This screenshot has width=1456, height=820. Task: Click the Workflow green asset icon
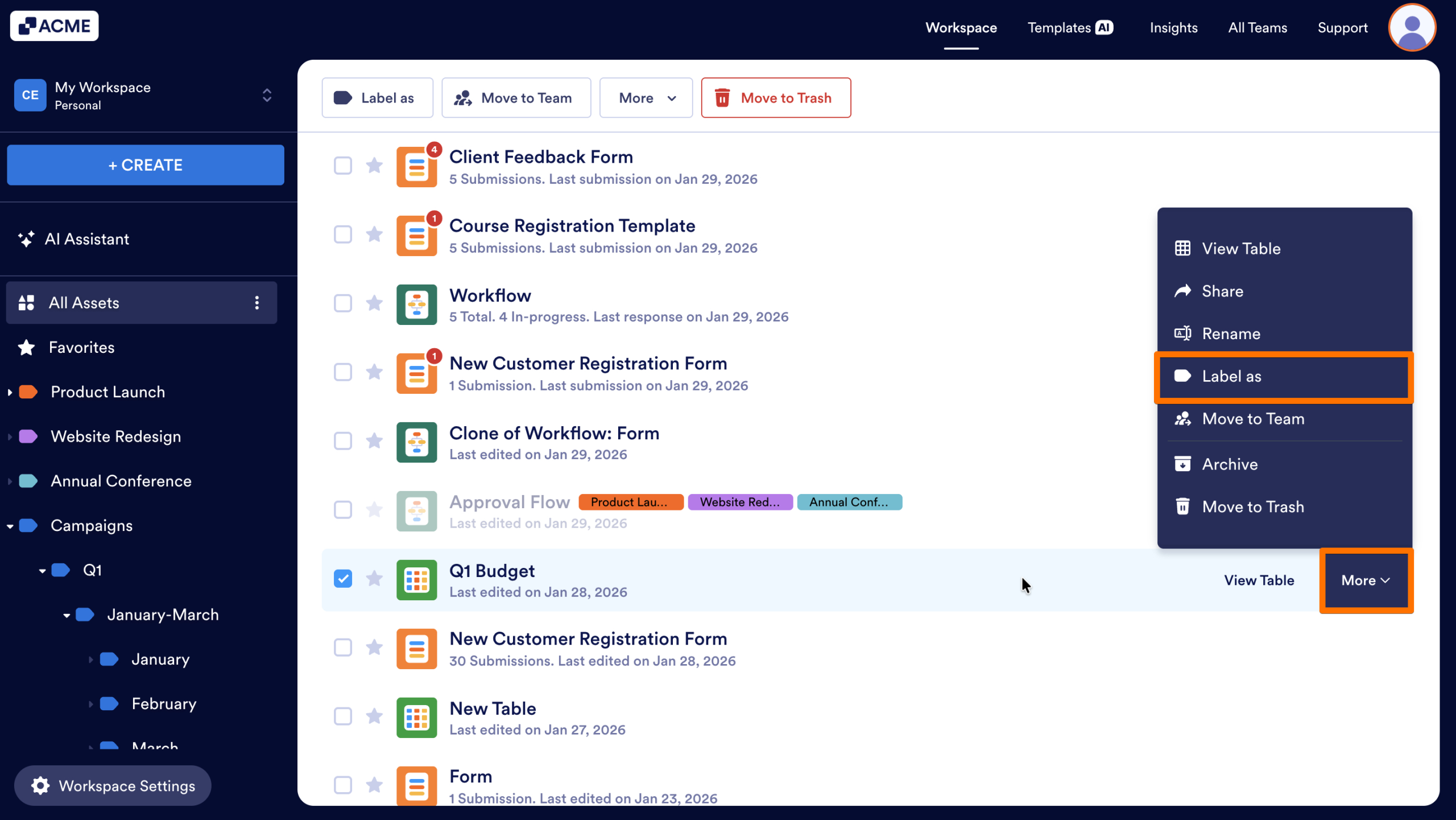[416, 304]
